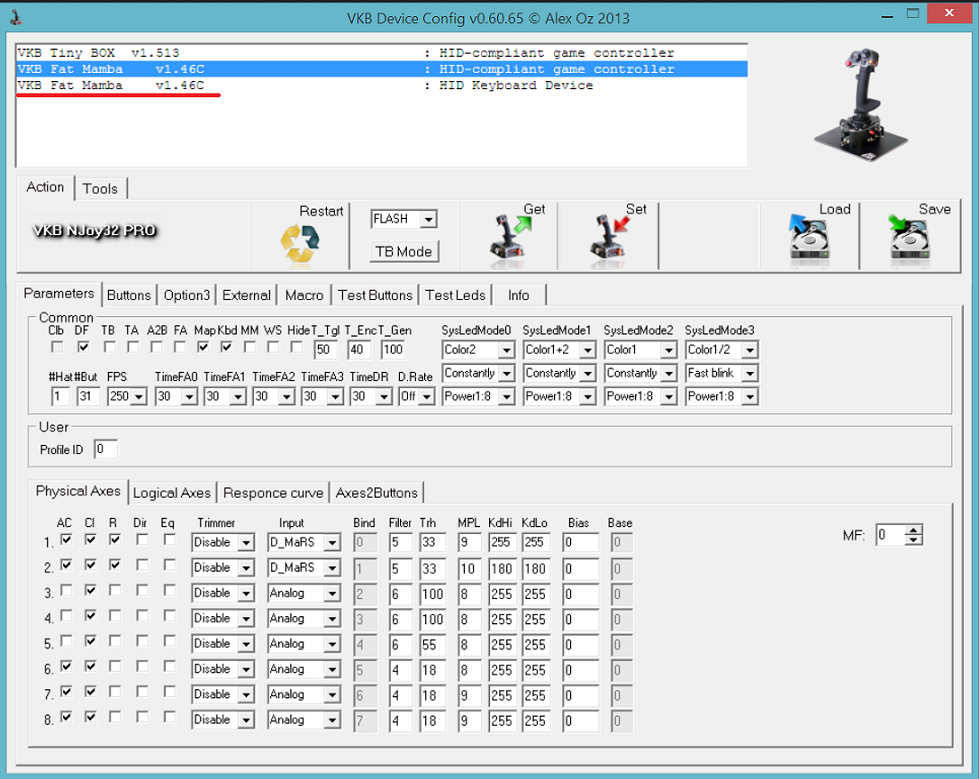
Task: Click the T_Gen field showing 100
Action: coord(393,350)
